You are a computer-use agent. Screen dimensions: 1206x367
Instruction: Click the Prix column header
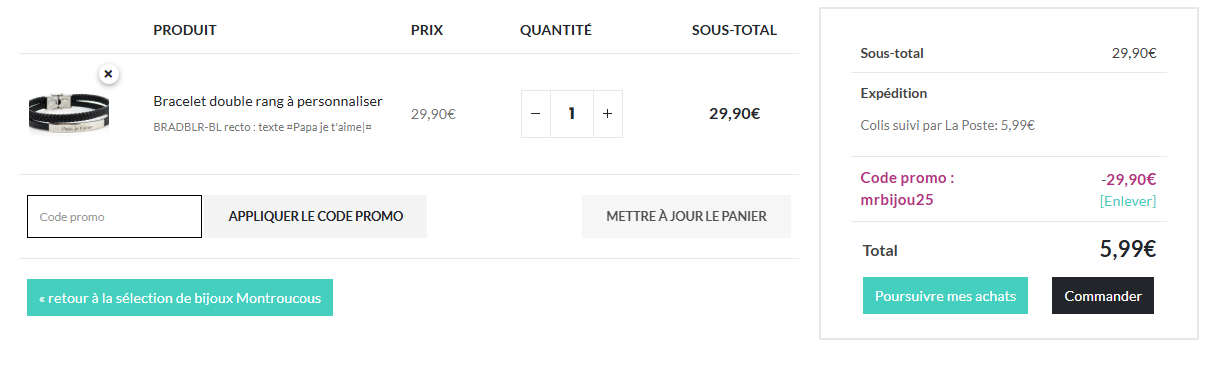[x=427, y=30]
